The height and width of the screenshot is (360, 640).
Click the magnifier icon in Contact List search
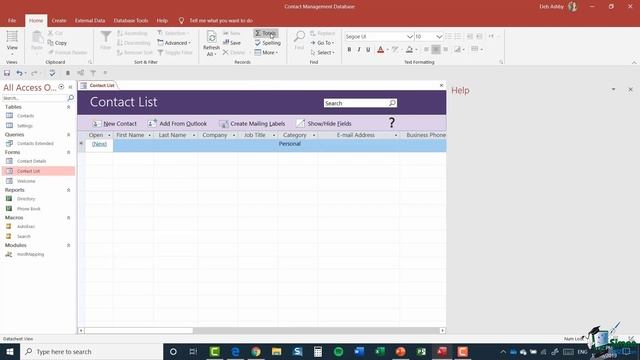(392, 103)
